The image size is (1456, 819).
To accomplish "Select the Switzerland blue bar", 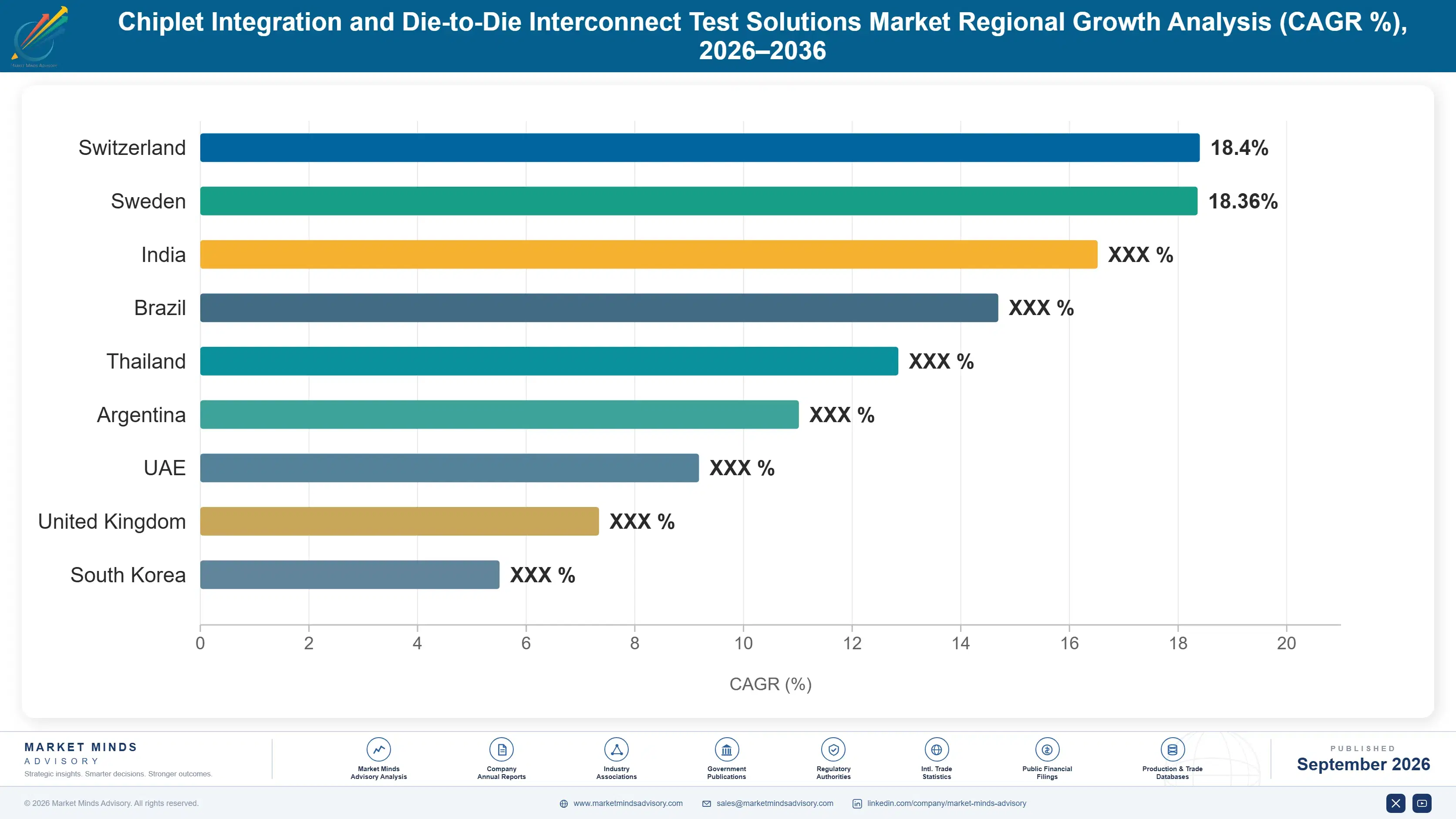I will coord(700,148).
